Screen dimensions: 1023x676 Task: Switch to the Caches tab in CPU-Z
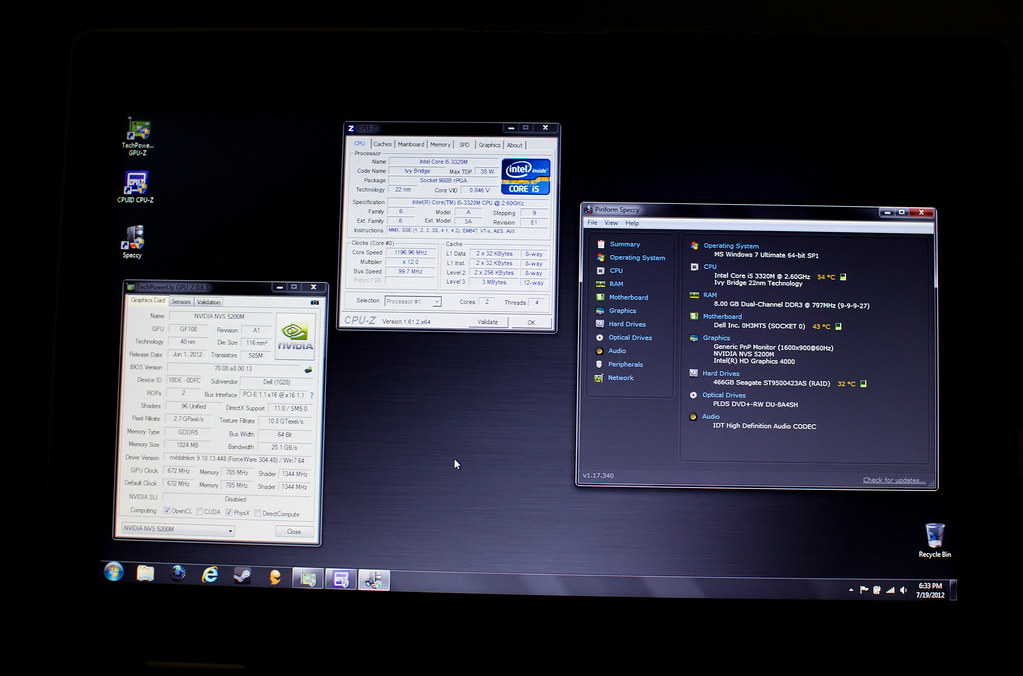pos(382,144)
